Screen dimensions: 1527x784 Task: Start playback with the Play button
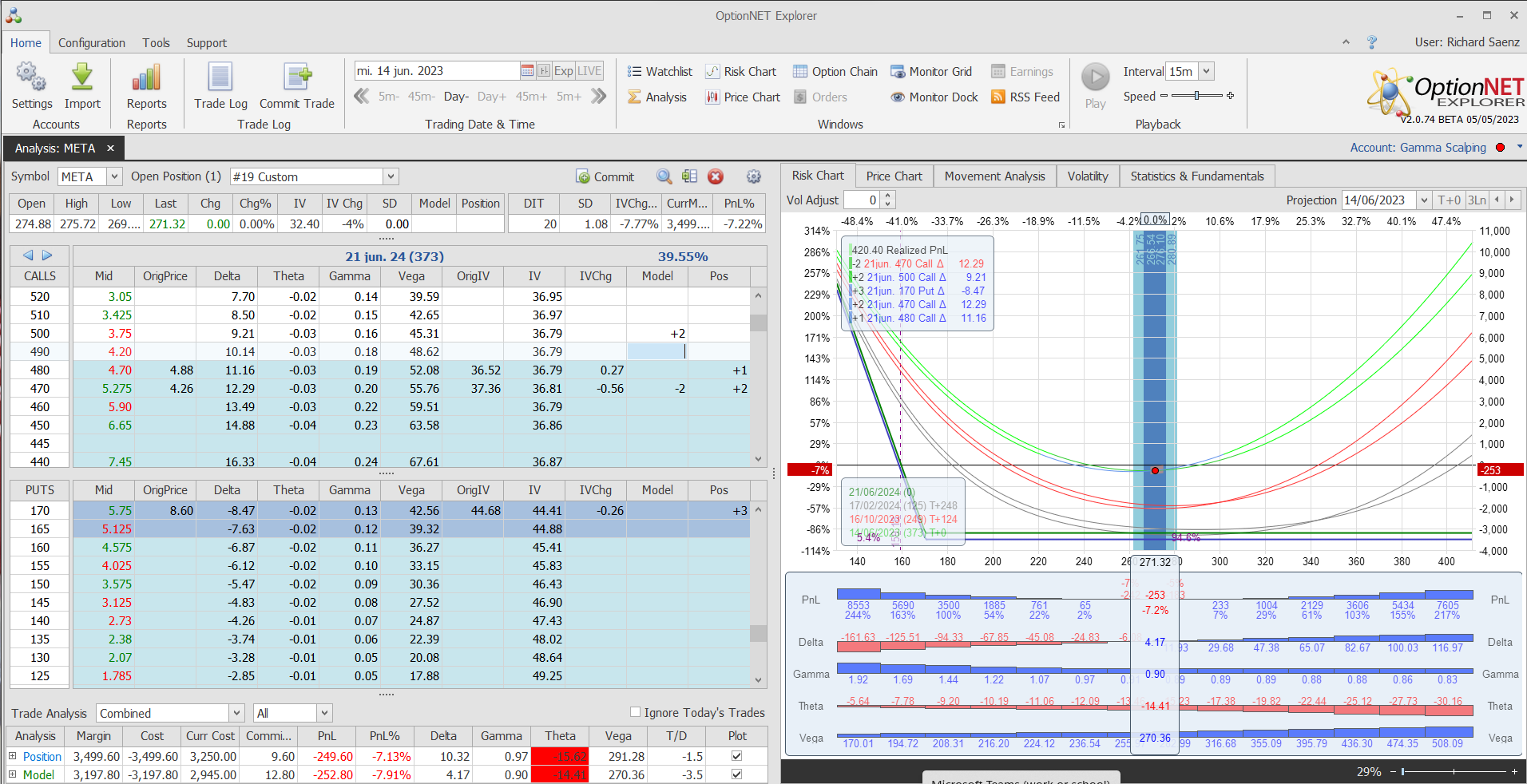point(1096,77)
